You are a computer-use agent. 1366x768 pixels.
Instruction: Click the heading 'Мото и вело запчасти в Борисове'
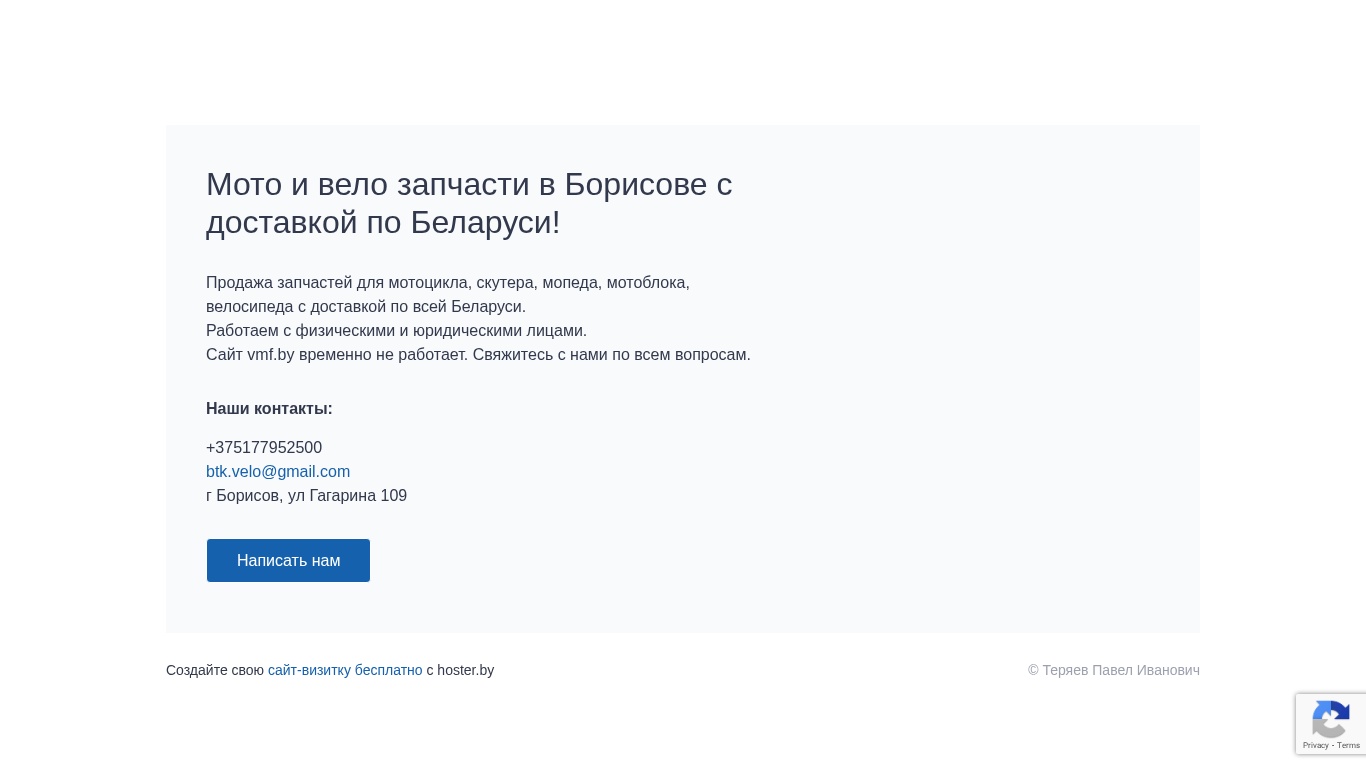469,203
